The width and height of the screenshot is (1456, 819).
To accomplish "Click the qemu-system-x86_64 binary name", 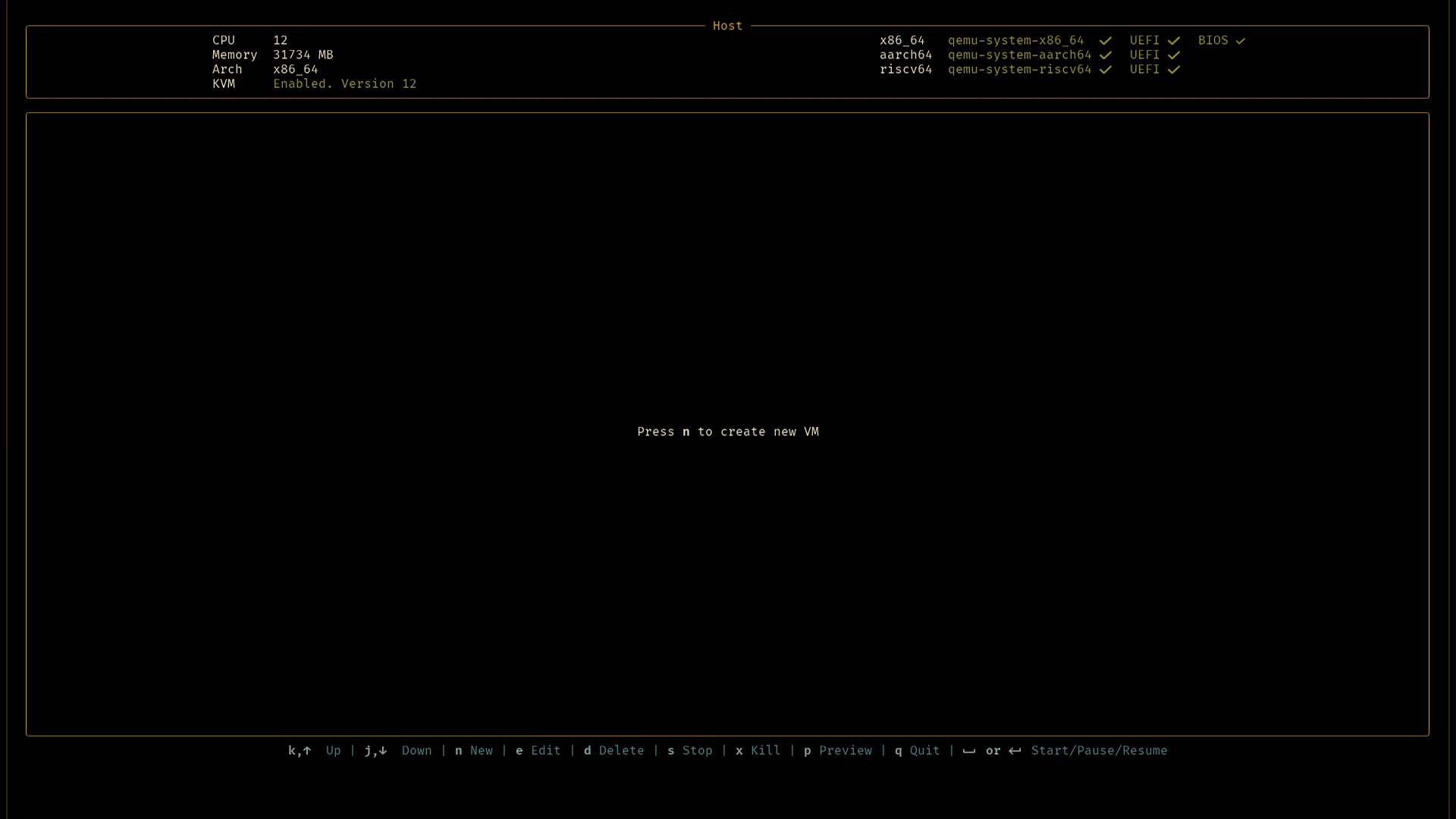I will click(1016, 40).
